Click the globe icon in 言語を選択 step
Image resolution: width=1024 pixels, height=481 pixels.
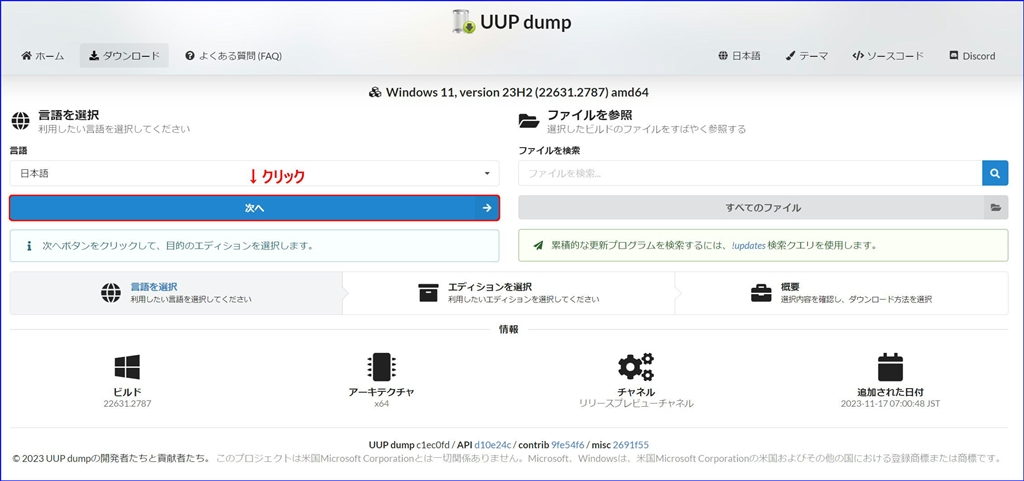coord(111,293)
